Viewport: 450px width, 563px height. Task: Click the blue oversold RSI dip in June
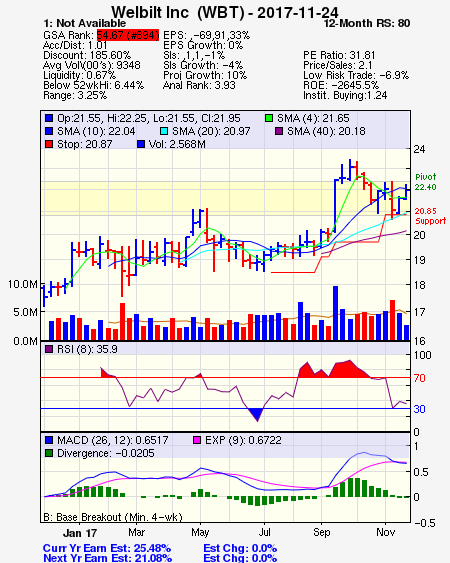(x=256, y=414)
